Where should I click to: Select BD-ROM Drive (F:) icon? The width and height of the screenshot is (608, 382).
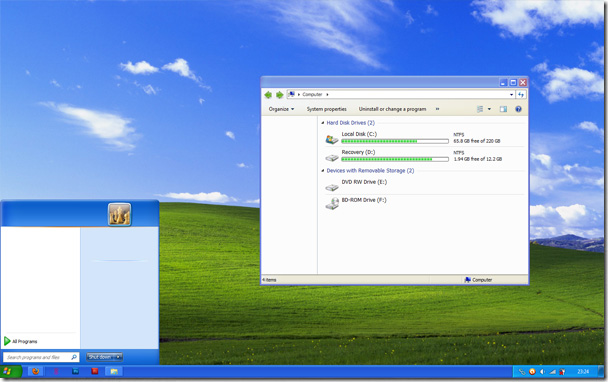point(332,203)
